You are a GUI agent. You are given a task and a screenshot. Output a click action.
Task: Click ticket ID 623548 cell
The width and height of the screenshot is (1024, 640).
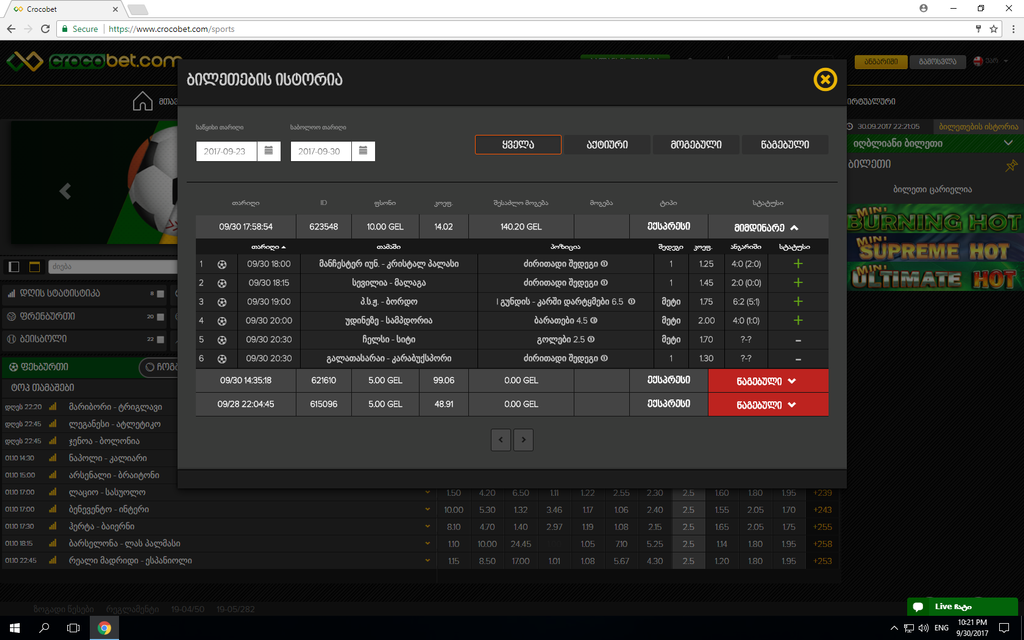click(323, 227)
